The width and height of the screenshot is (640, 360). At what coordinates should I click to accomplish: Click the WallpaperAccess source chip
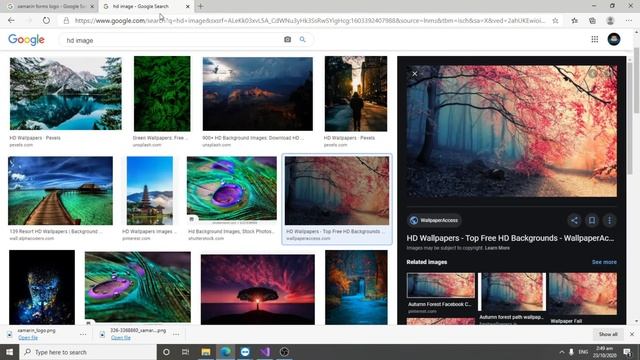[x=434, y=220]
